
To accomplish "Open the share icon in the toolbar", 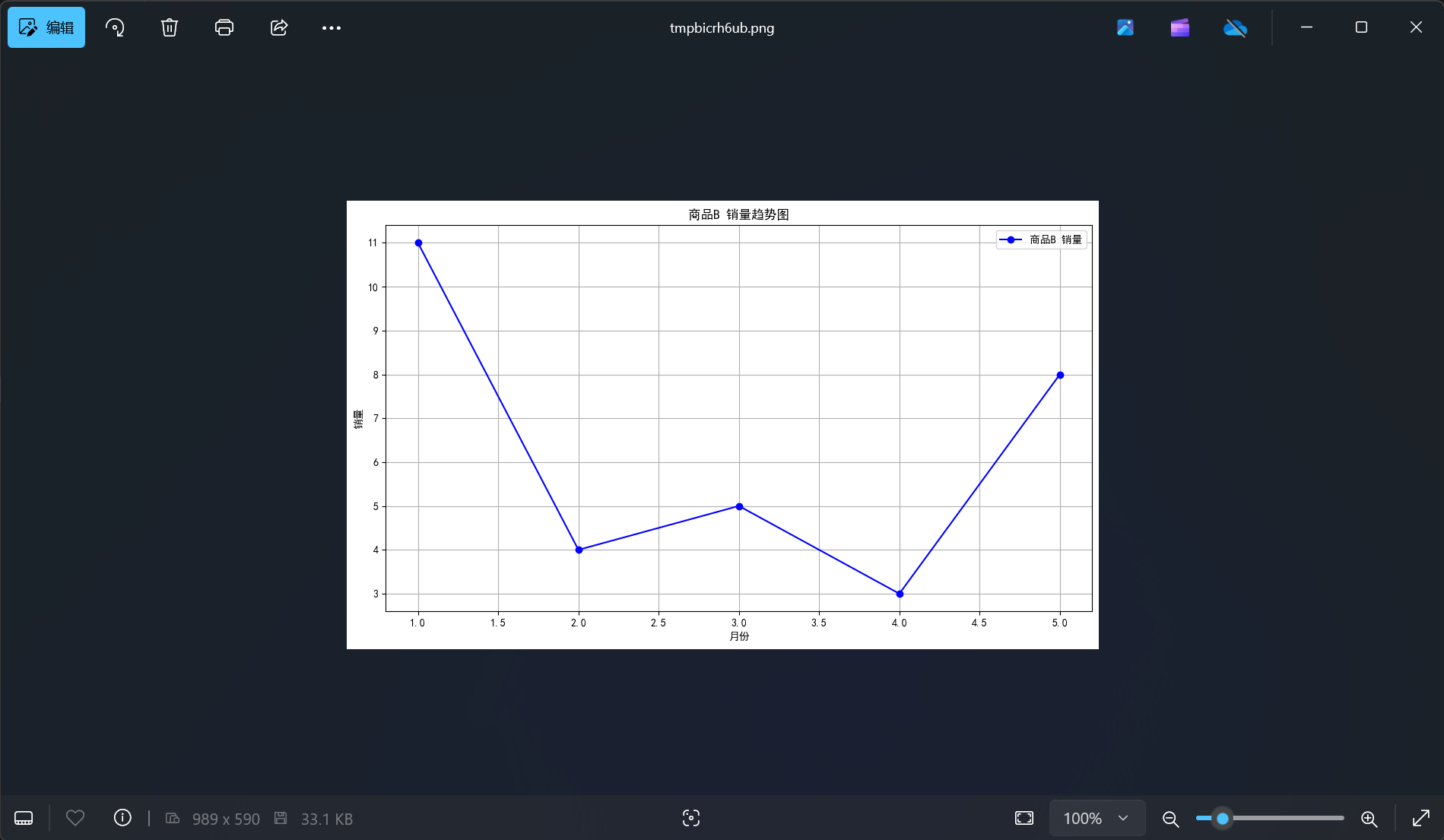I will pos(279,28).
